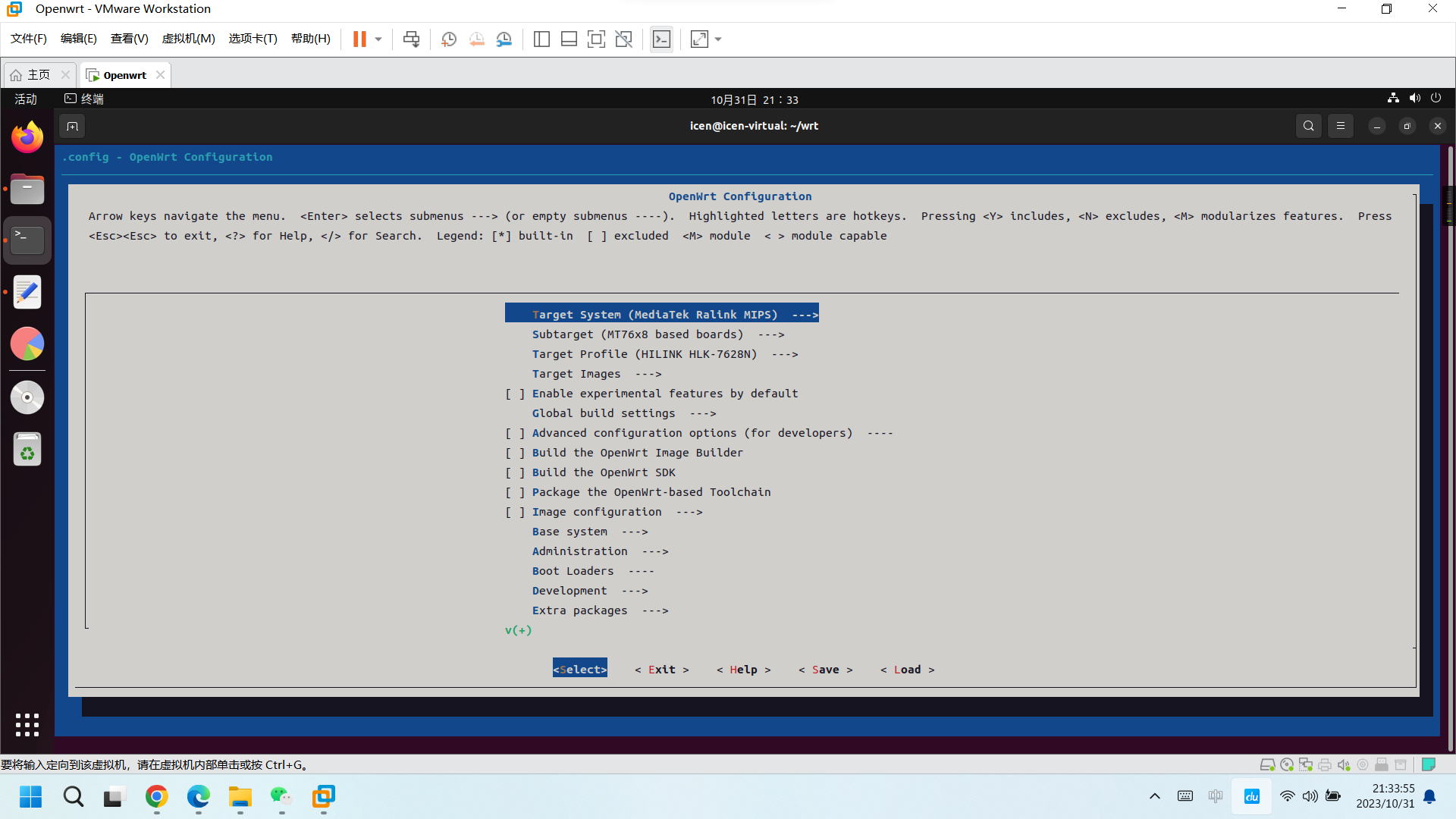1456x819 pixels.
Task: Select the Terminal icon in the dock
Action: [x=27, y=240]
